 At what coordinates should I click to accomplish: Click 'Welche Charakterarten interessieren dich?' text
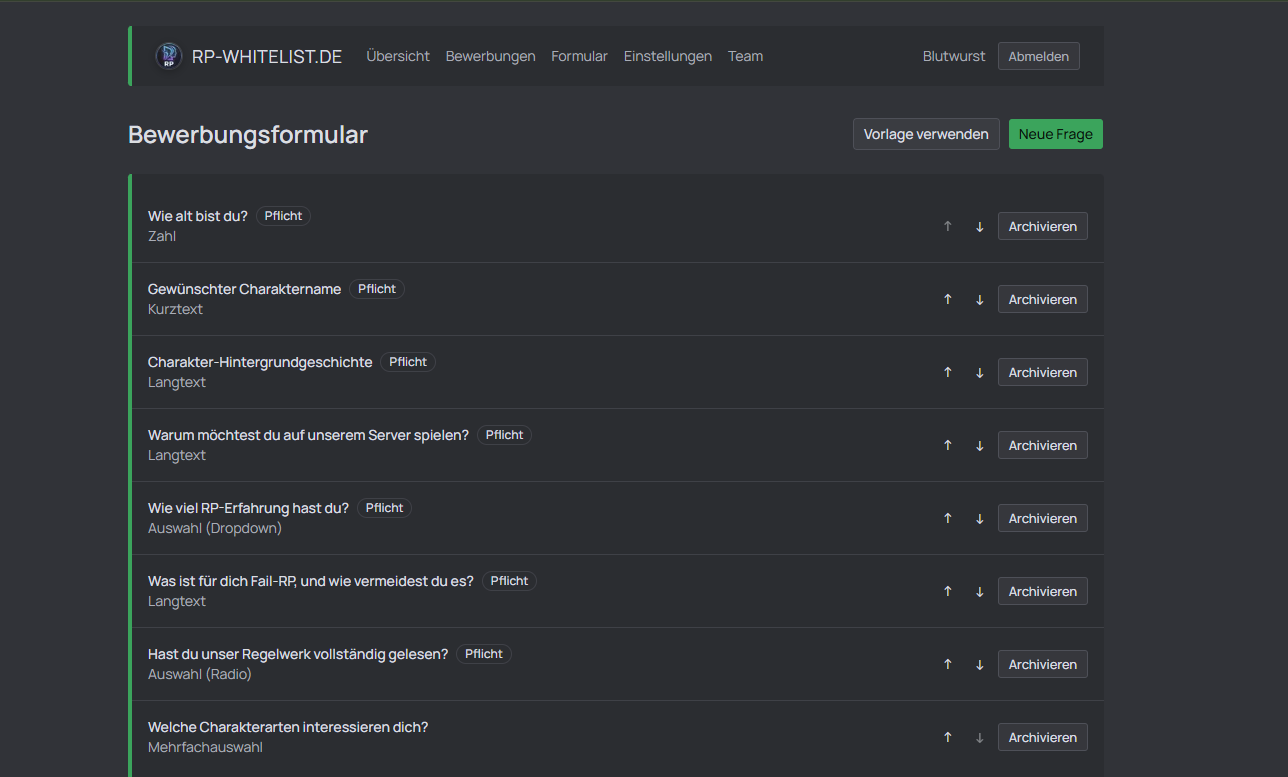[x=288, y=727]
